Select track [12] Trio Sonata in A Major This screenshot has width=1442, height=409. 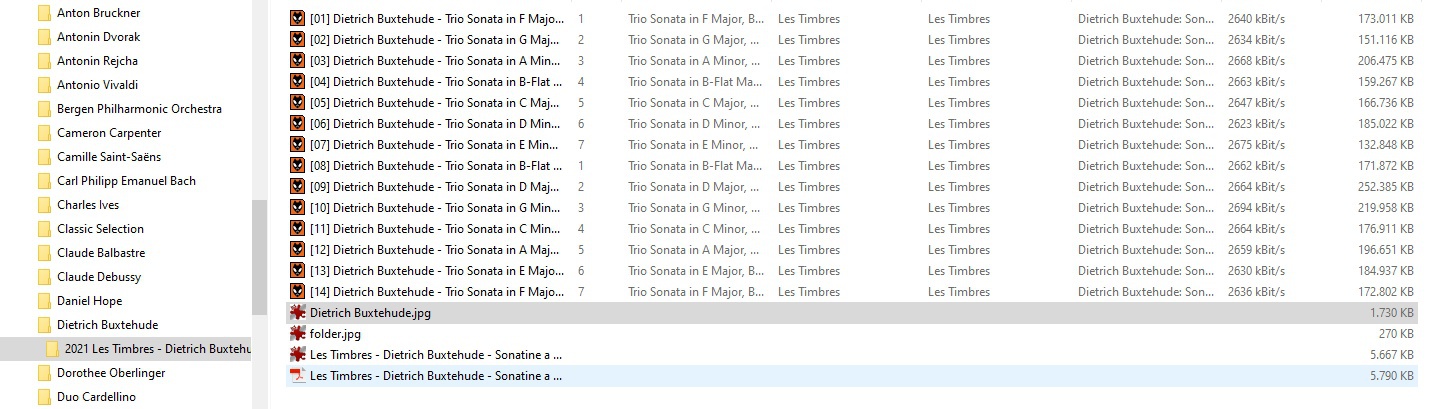click(x=435, y=250)
